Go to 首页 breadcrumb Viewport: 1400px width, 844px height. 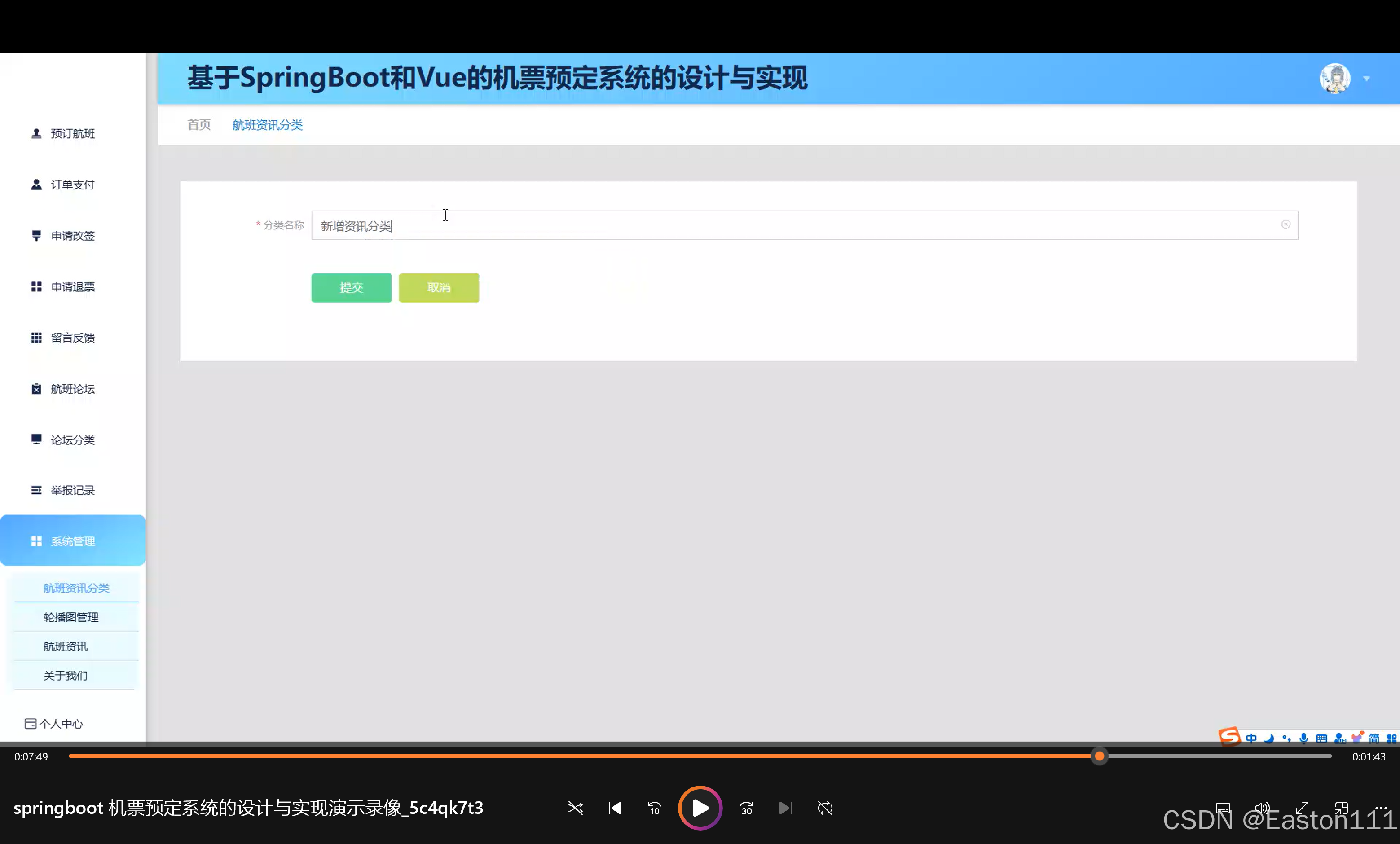tap(199, 124)
